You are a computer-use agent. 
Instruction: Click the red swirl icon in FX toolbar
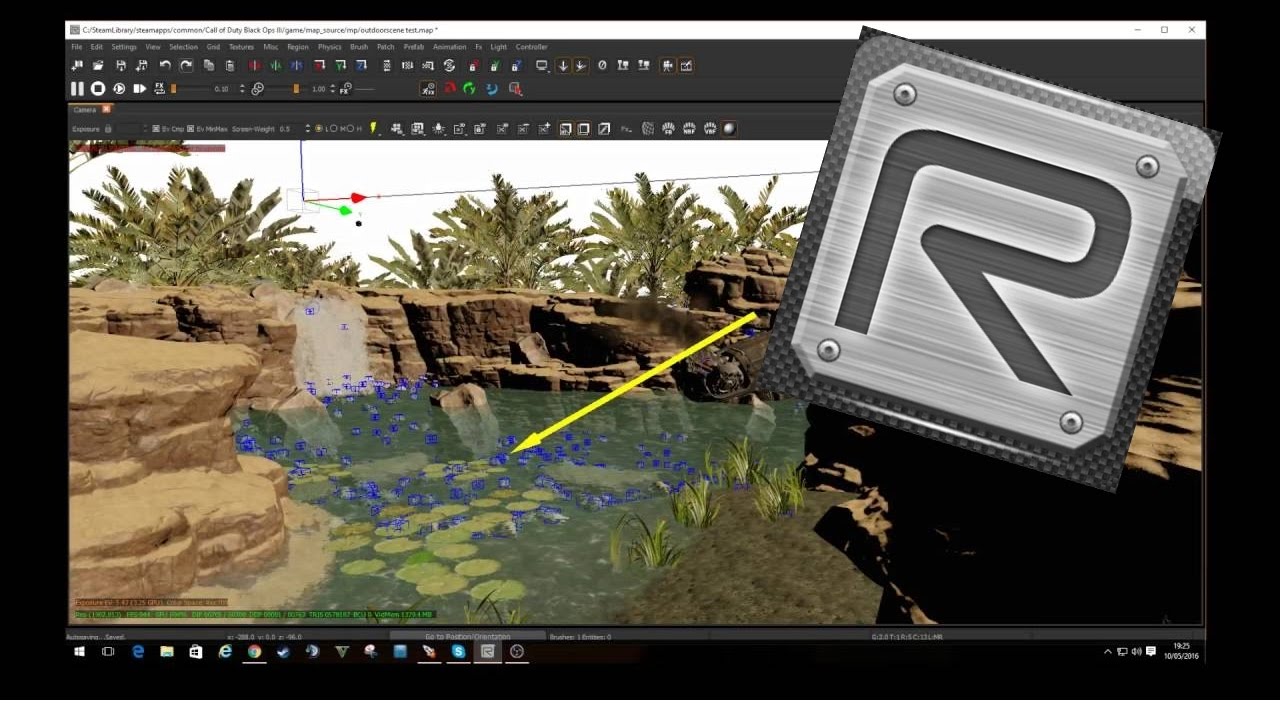[450, 89]
